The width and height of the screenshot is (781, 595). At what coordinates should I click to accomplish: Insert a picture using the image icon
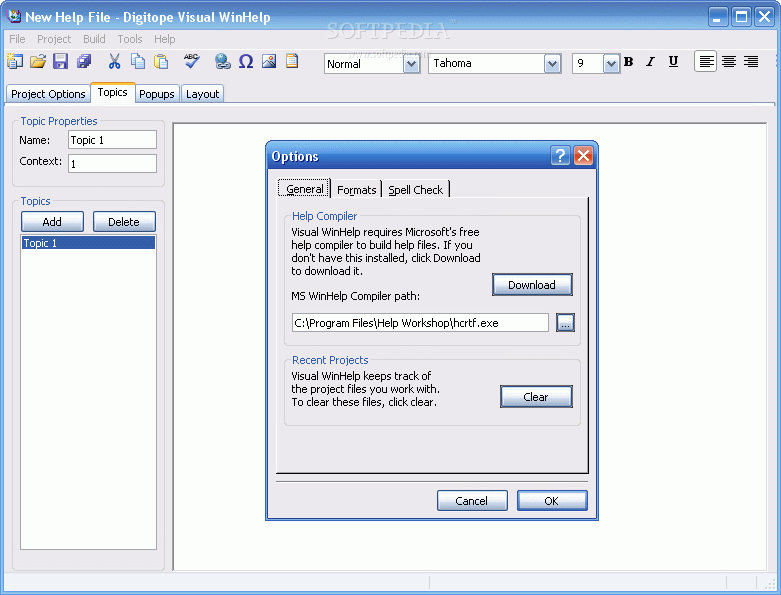[x=269, y=61]
